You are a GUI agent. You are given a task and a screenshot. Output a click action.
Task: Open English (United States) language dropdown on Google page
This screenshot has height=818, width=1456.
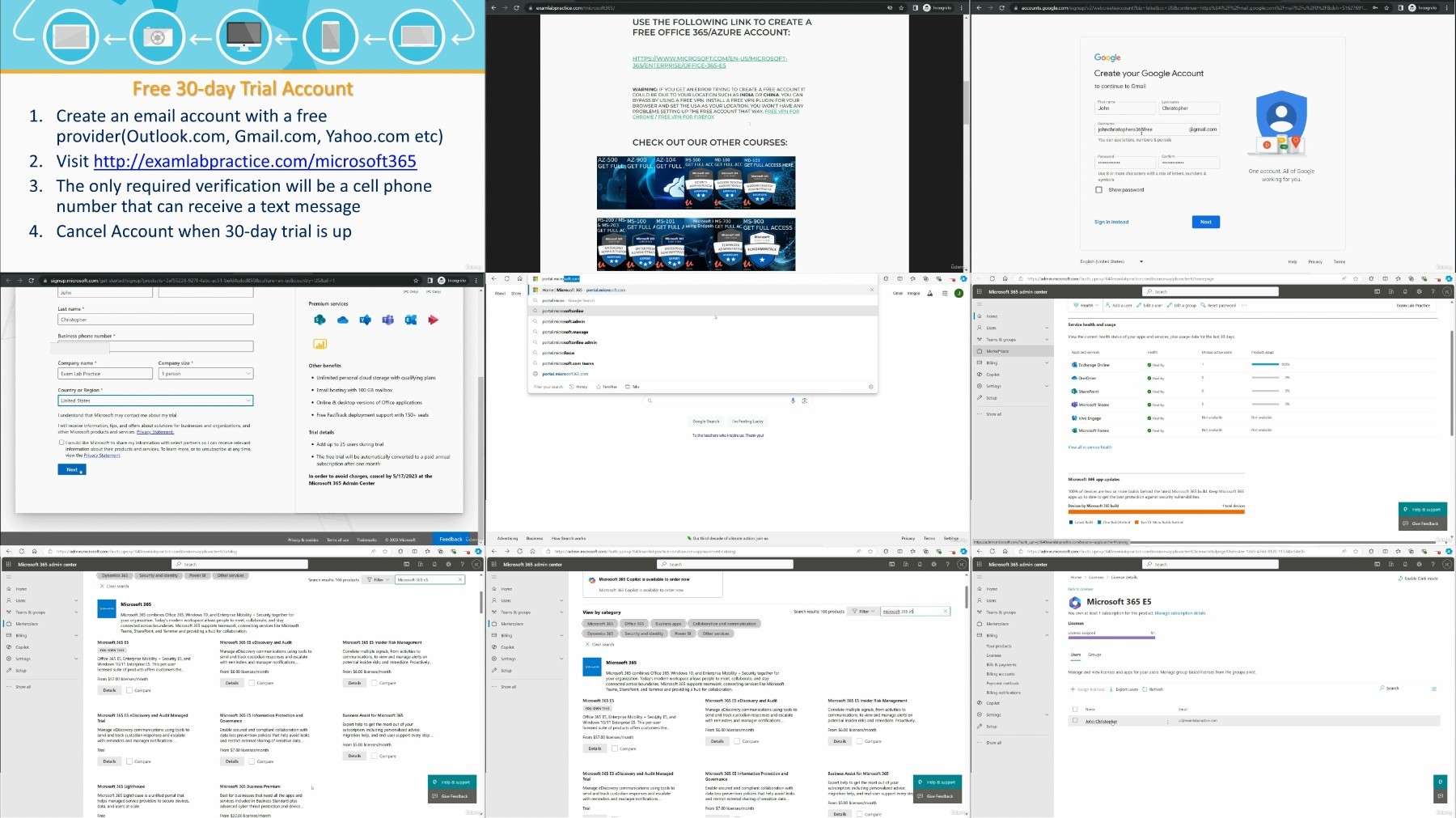click(1112, 261)
